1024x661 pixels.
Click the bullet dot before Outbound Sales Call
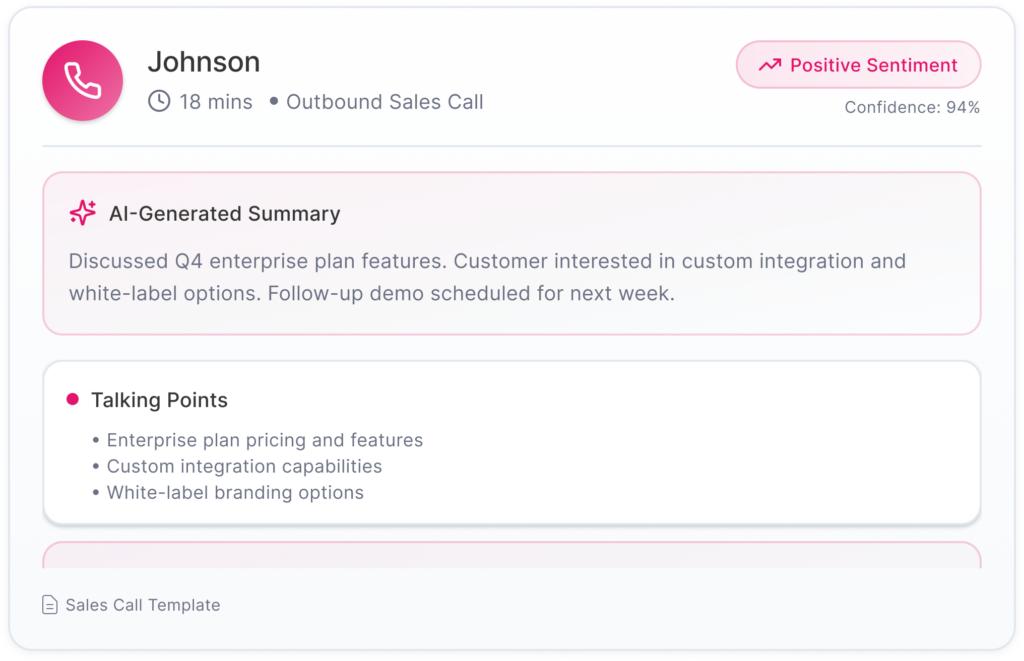tap(274, 102)
